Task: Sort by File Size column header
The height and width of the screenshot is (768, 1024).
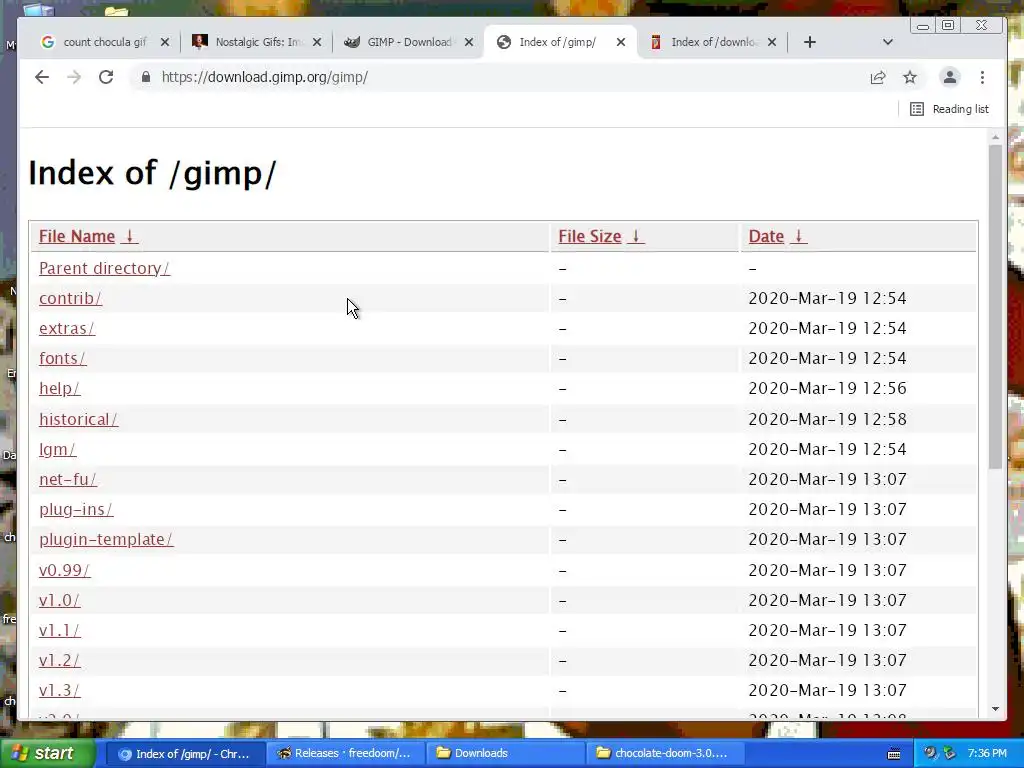Action: (590, 236)
